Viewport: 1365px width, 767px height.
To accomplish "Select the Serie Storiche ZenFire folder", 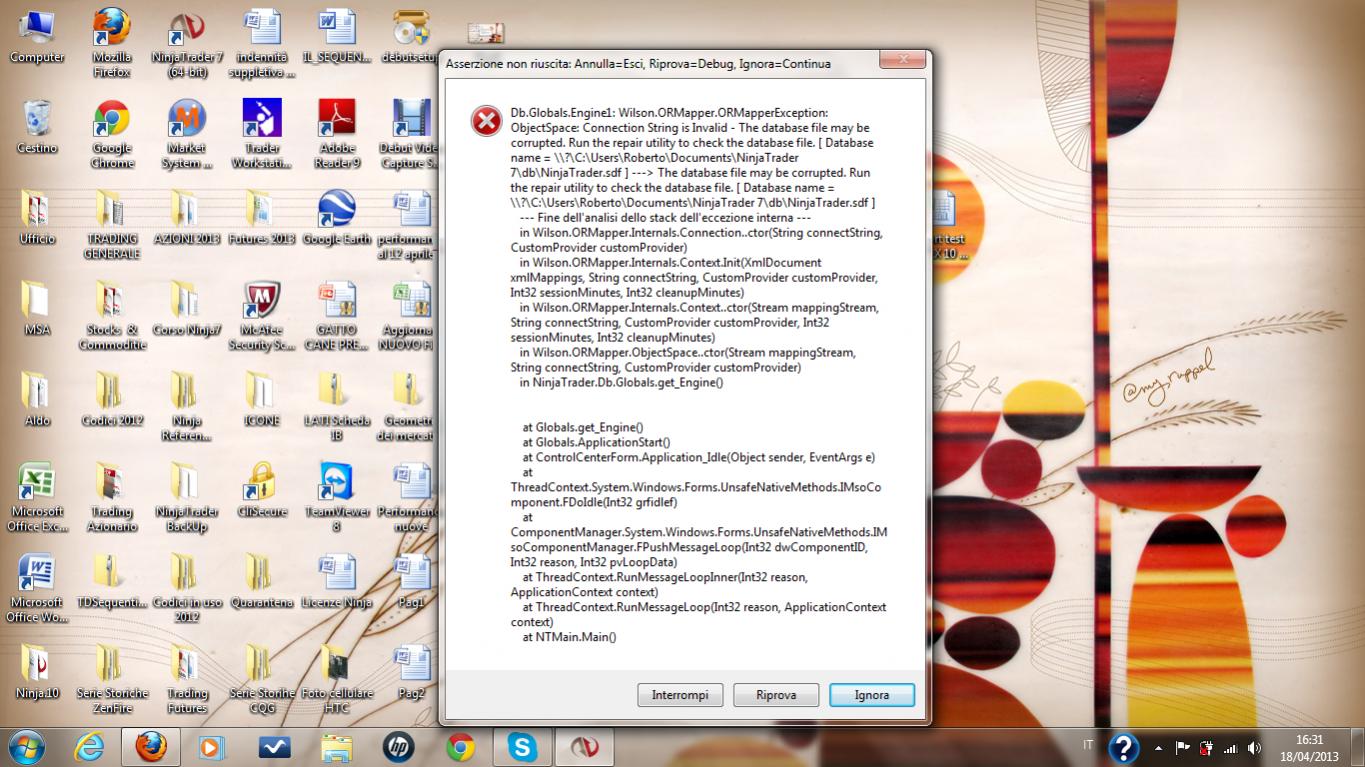I will click(112, 679).
